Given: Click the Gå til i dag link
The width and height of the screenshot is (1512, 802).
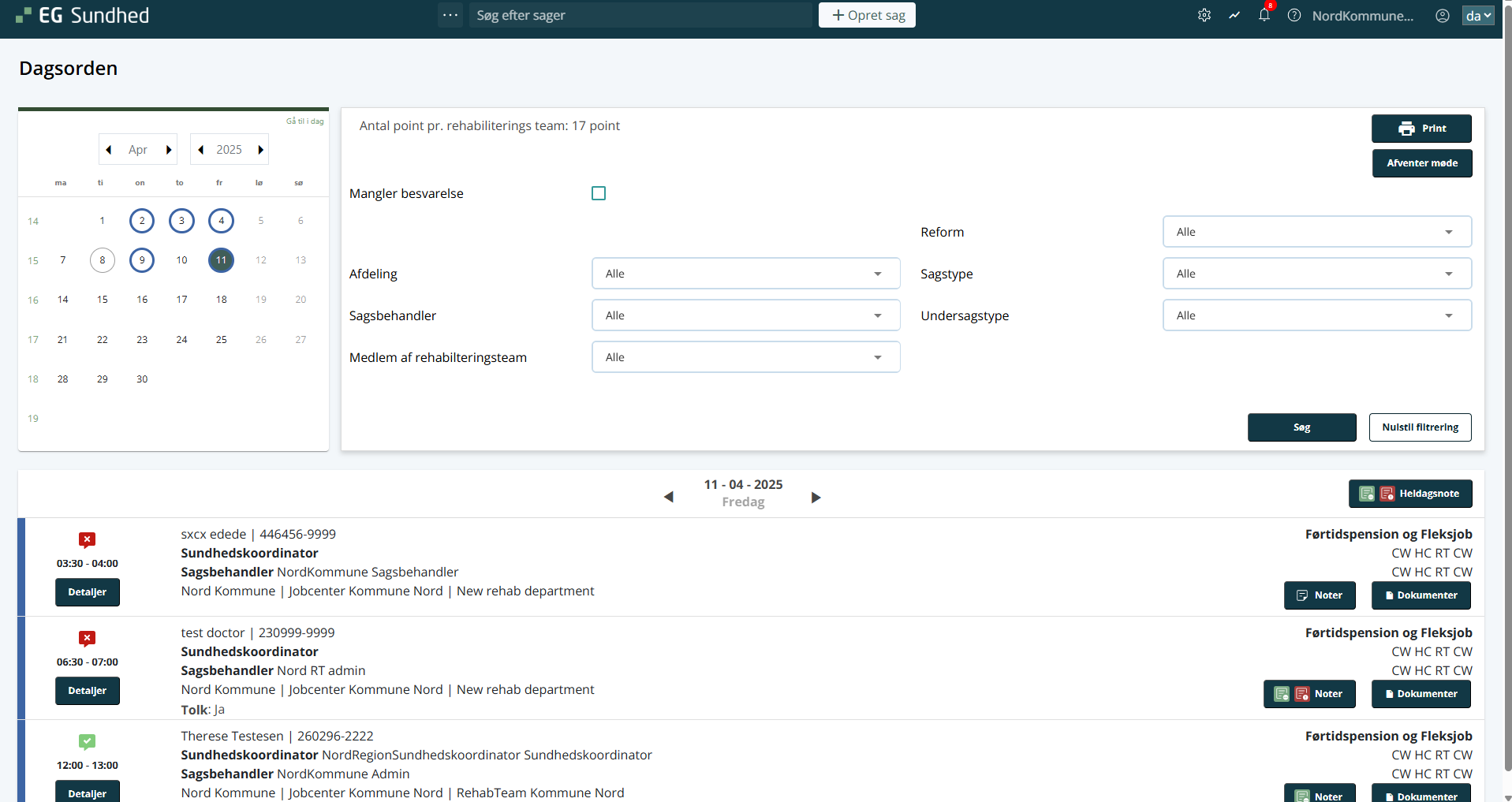Looking at the screenshot, I should (x=304, y=121).
